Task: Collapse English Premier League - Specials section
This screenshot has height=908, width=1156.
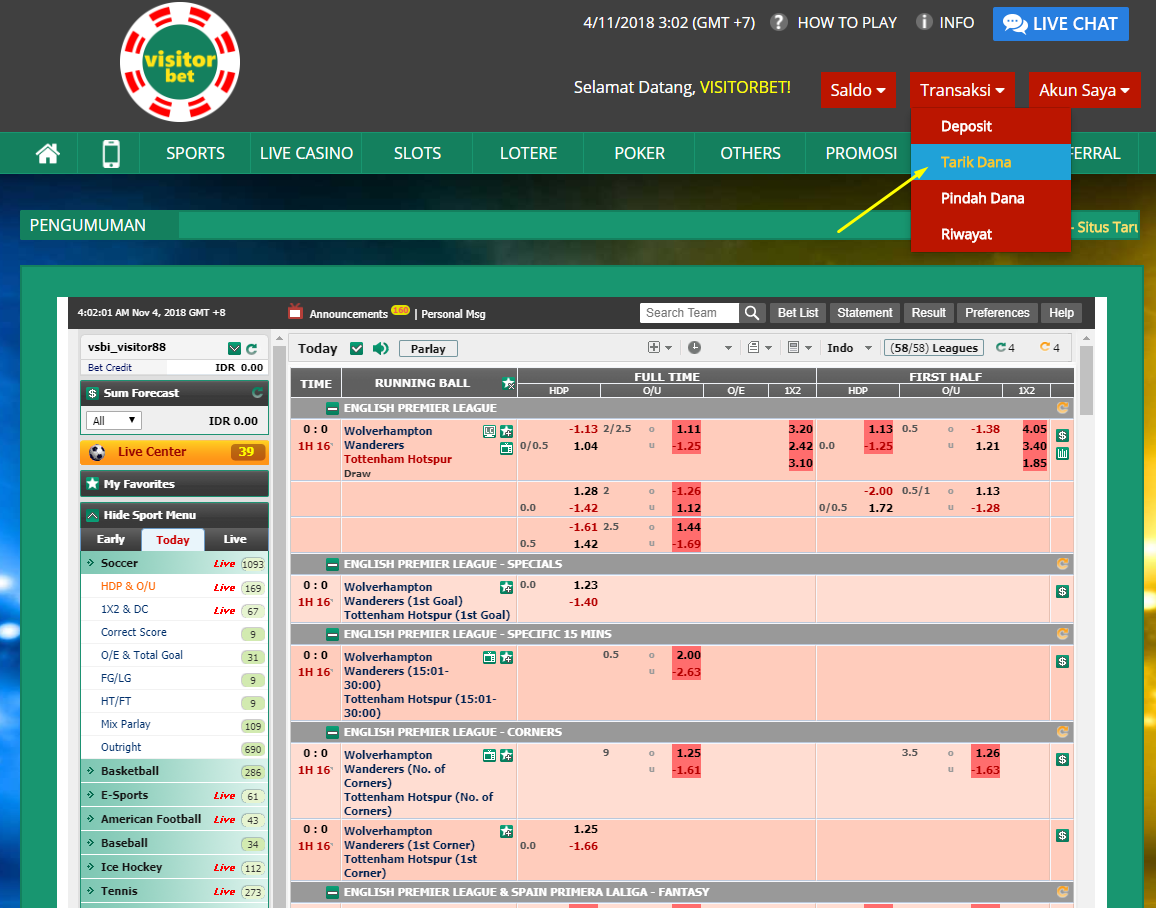Action: coord(332,565)
